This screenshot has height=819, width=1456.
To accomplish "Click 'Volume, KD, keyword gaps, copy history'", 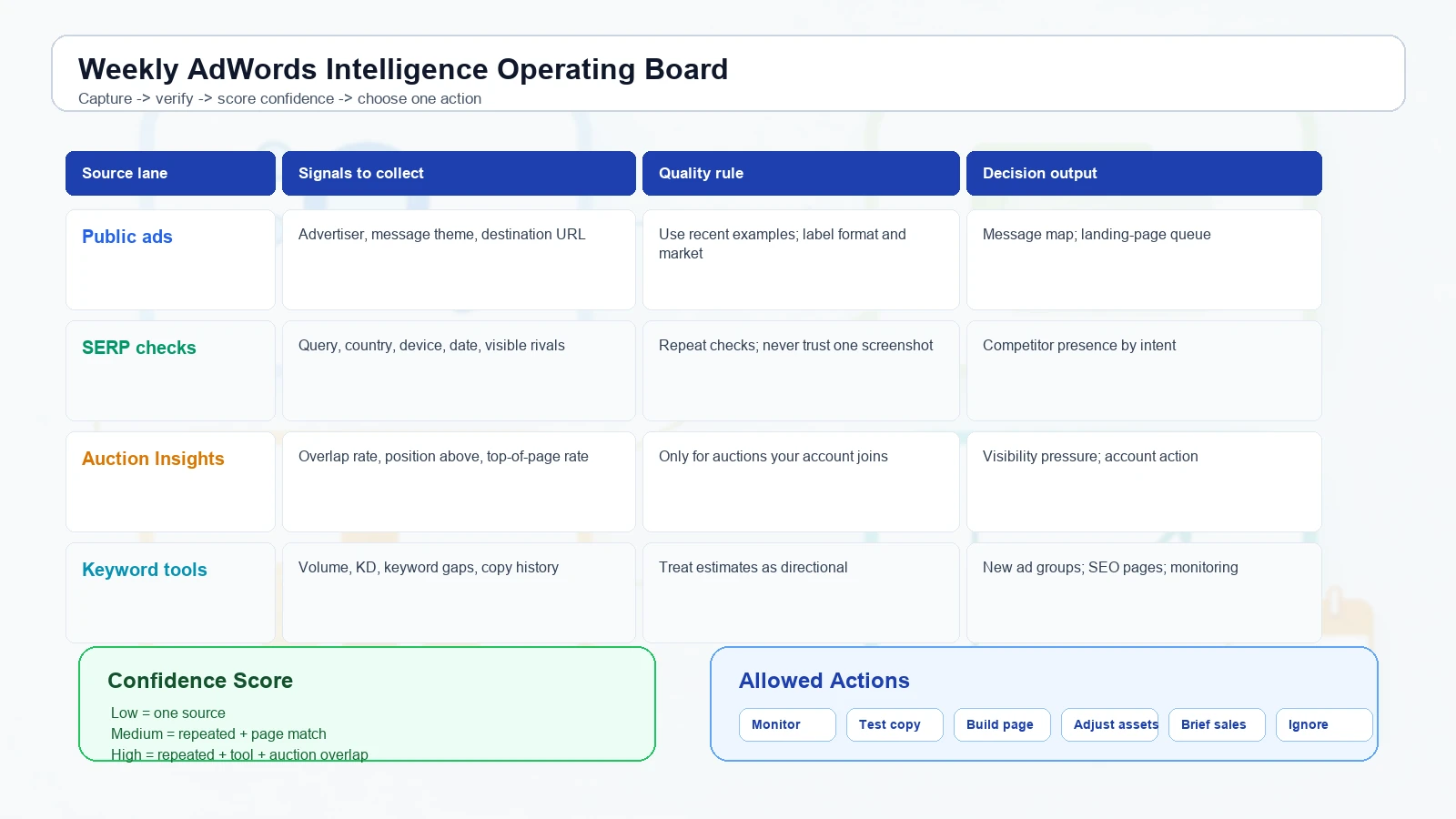I will click(459, 592).
